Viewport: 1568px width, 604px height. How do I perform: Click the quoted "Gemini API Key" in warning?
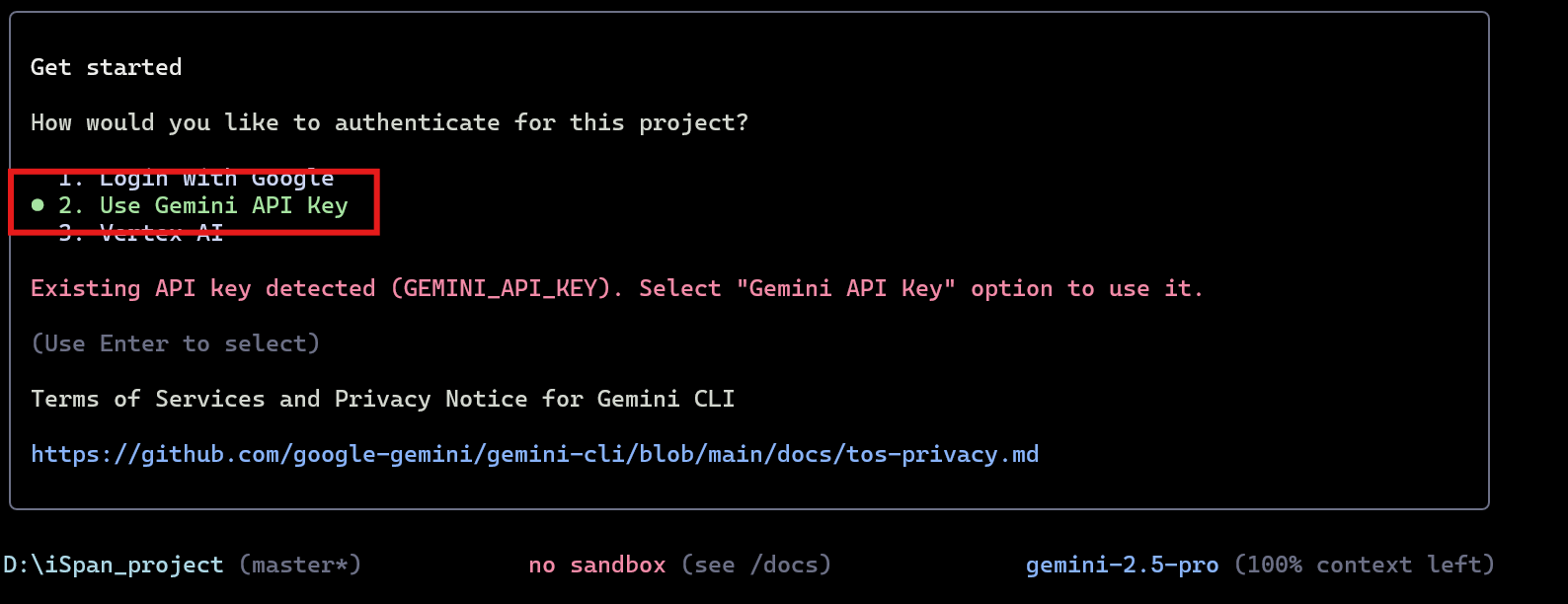pyautogui.click(x=845, y=288)
